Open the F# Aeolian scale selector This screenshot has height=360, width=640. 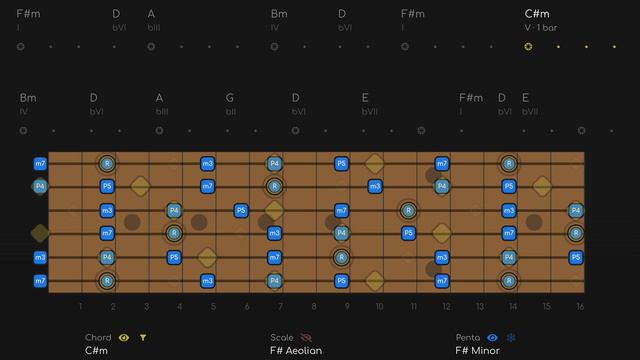pyautogui.click(x=296, y=351)
